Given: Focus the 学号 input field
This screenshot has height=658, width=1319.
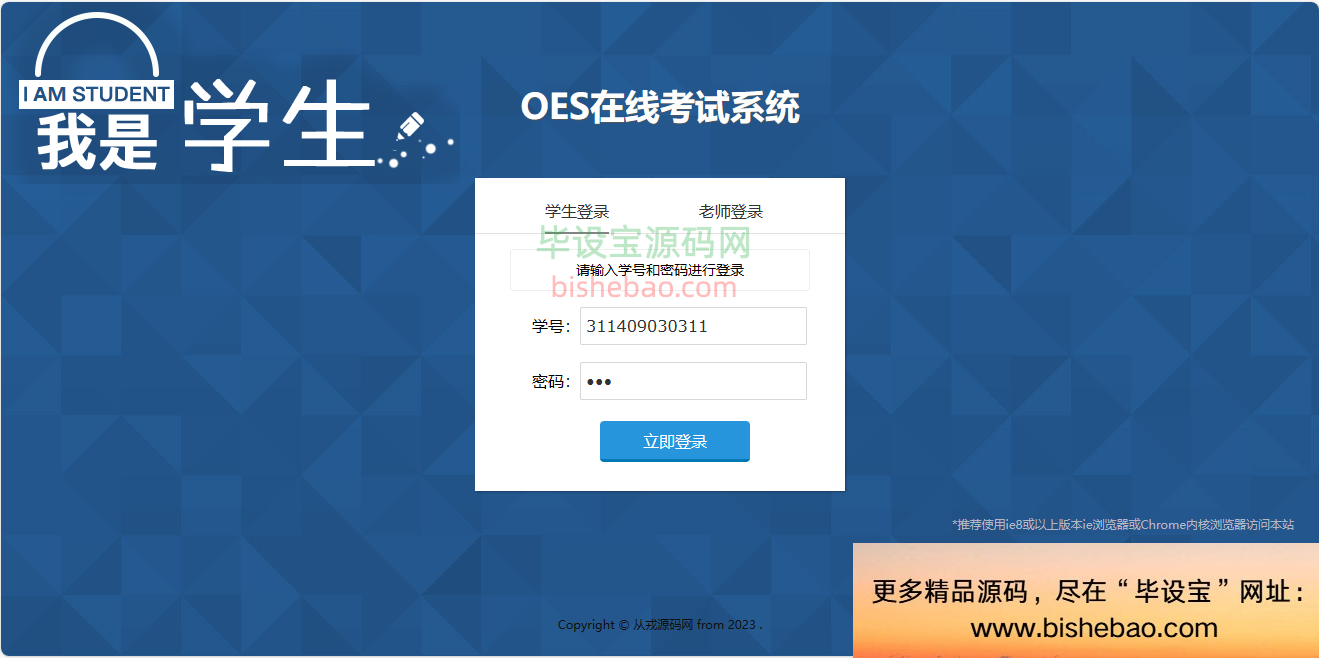Looking at the screenshot, I should coord(693,326).
